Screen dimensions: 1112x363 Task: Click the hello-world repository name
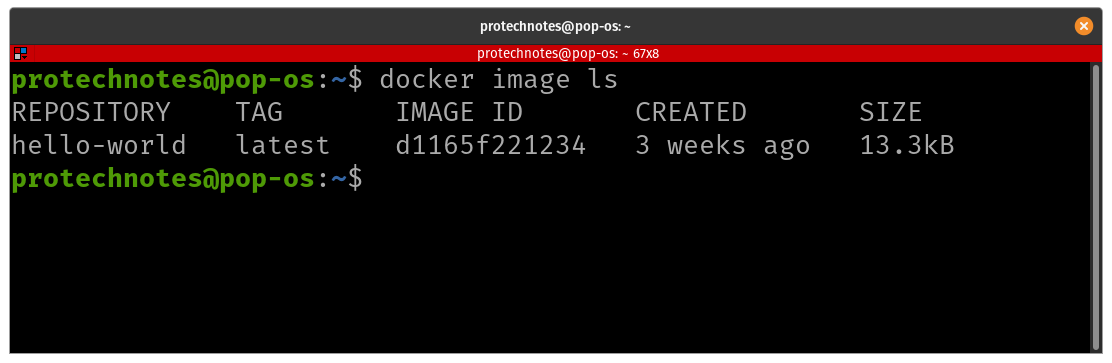[x=99, y=145]
